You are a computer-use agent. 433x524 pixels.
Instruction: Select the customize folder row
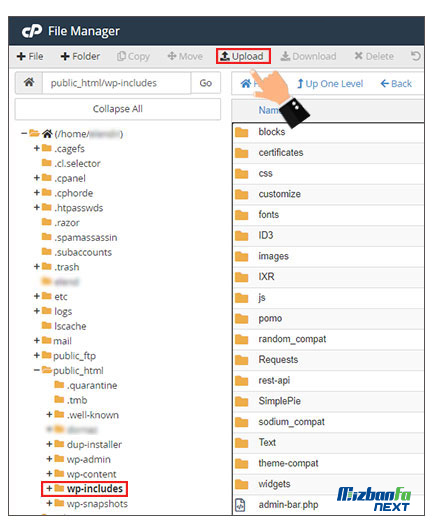pos(328,194)
